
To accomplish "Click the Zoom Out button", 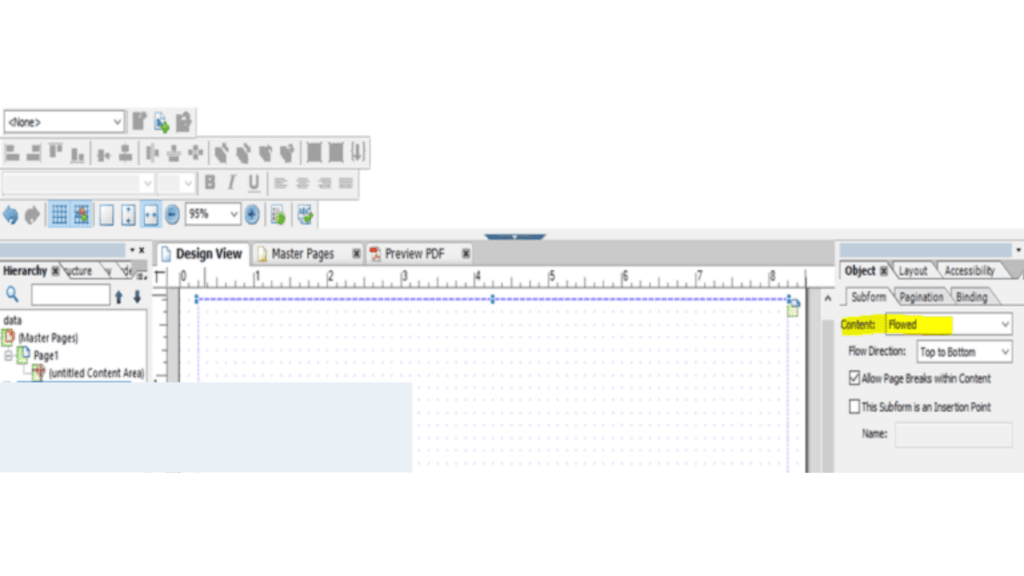I will click(172, 214).
